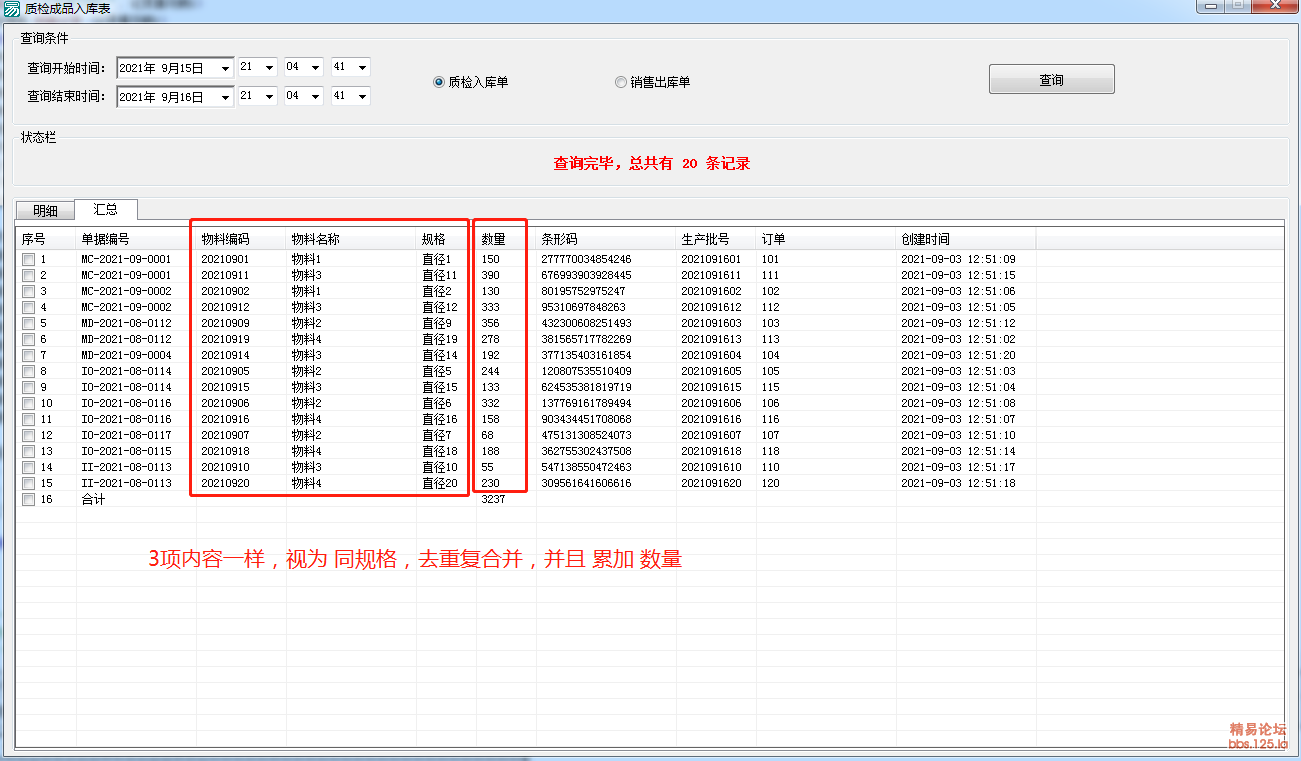The height and width of the screenshot is (761, 1301).
Task: Click quantity cell 356
Action: pos(490,324)
